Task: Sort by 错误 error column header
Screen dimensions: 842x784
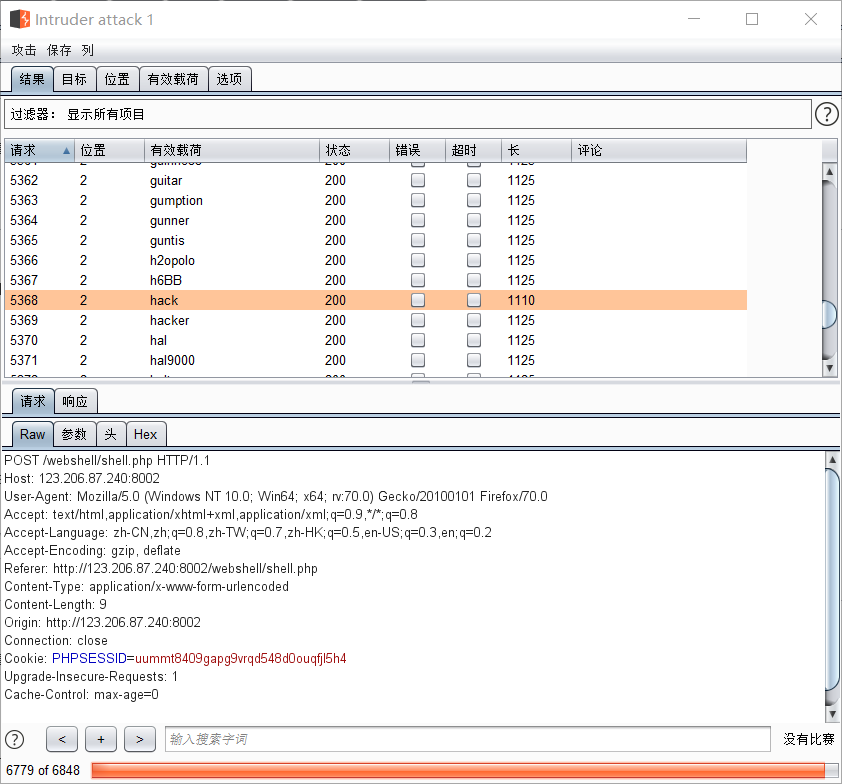Action: 417,150
